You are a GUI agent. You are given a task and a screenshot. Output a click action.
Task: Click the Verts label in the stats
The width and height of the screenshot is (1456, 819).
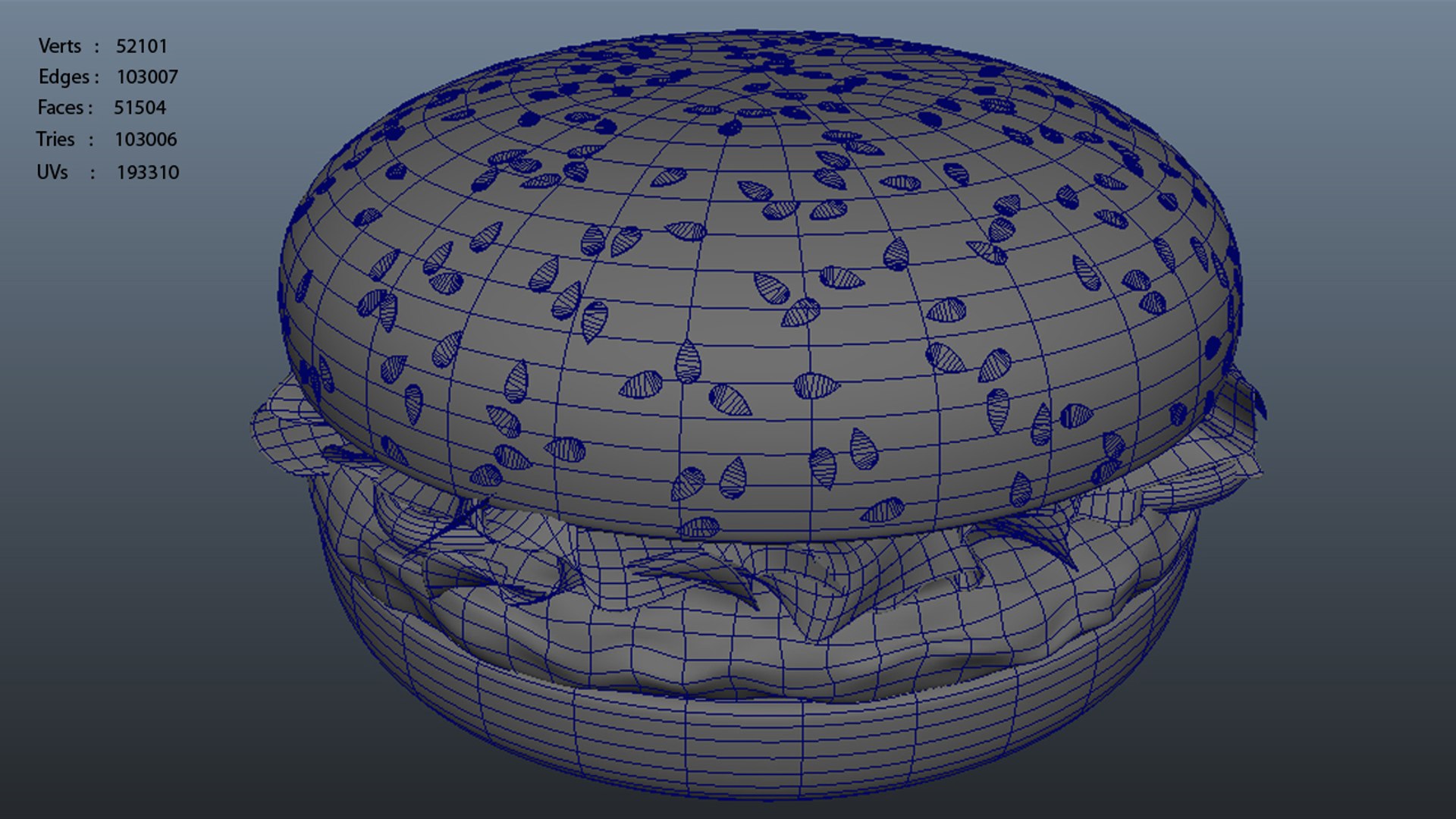click(59, 46)
